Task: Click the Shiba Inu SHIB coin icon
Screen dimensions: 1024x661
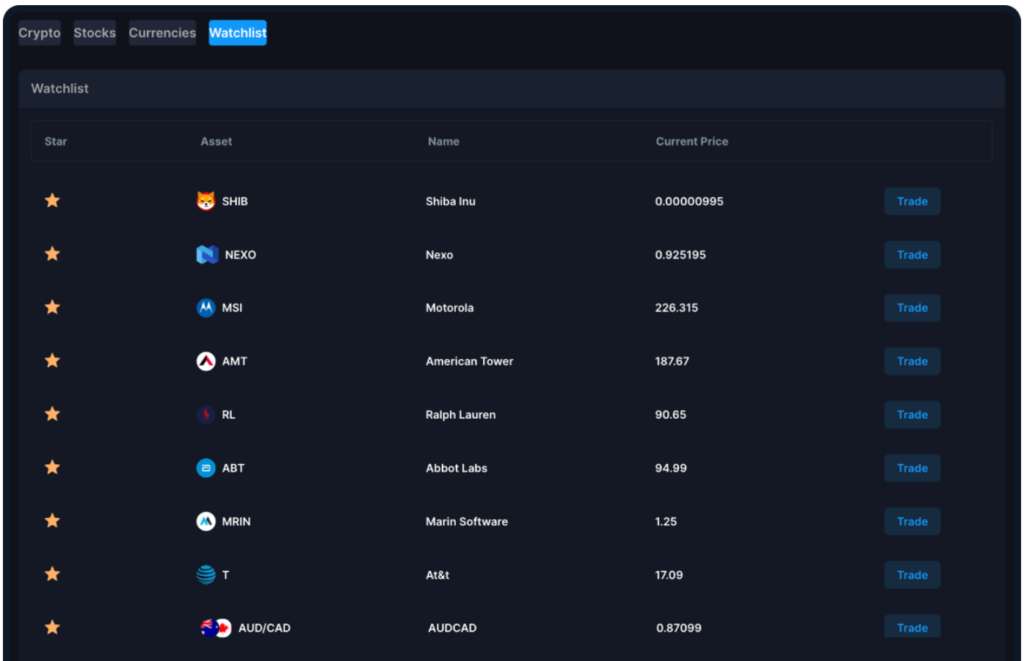Action: [206, 201]
